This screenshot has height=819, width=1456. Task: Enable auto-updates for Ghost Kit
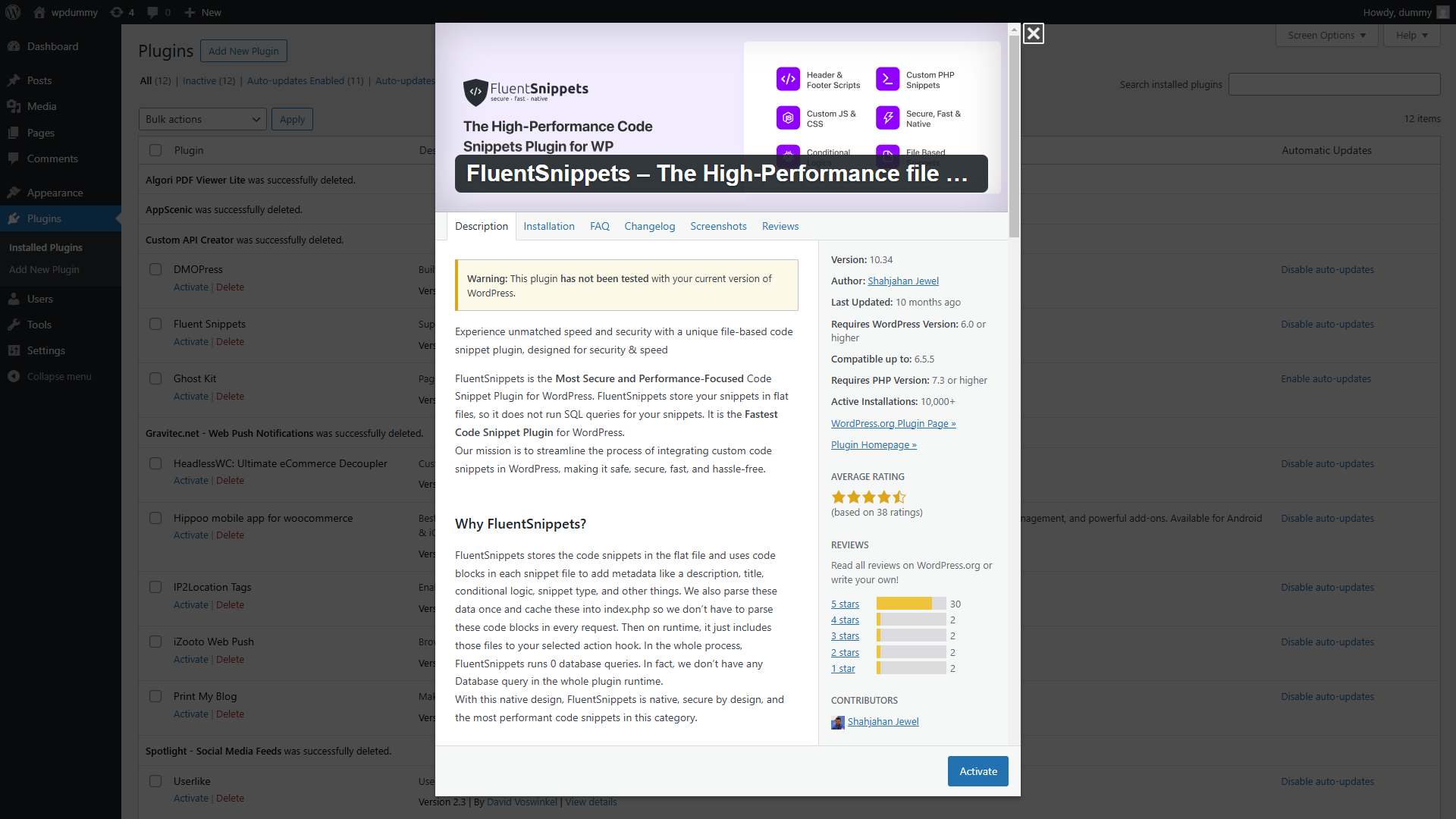pyautogui.click(x=1326, y=378)
